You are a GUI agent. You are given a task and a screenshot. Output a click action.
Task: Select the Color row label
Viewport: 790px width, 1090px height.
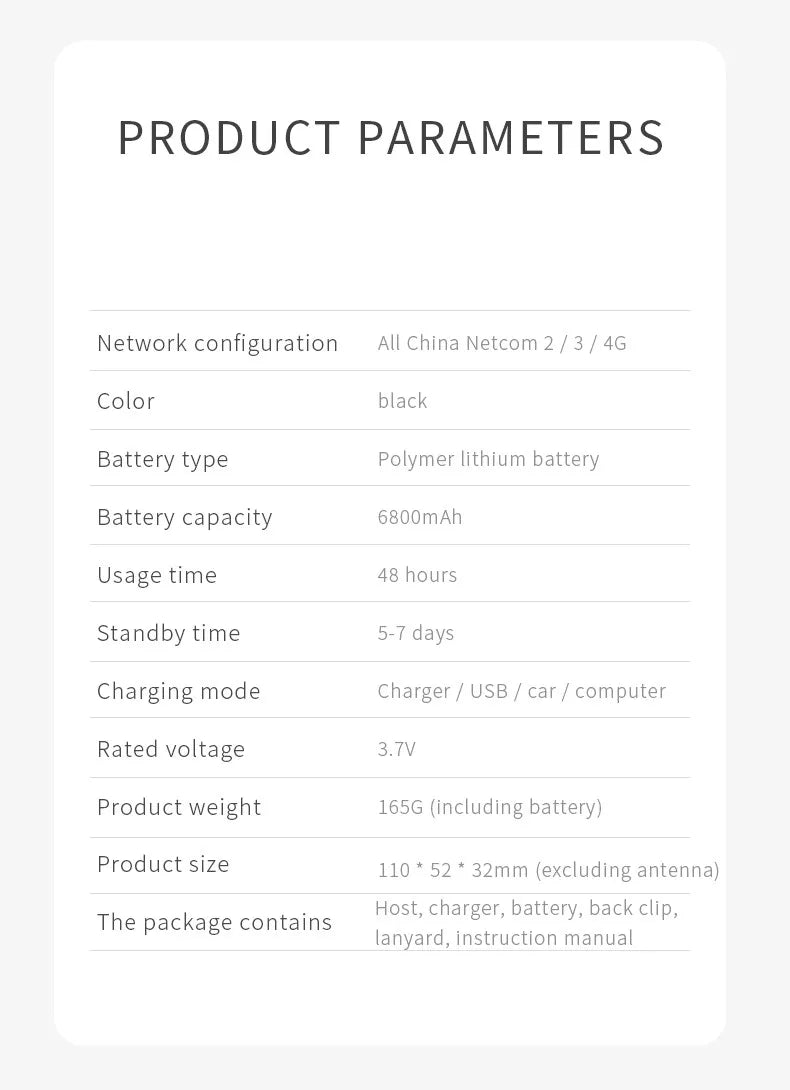(x=126, y=401)
